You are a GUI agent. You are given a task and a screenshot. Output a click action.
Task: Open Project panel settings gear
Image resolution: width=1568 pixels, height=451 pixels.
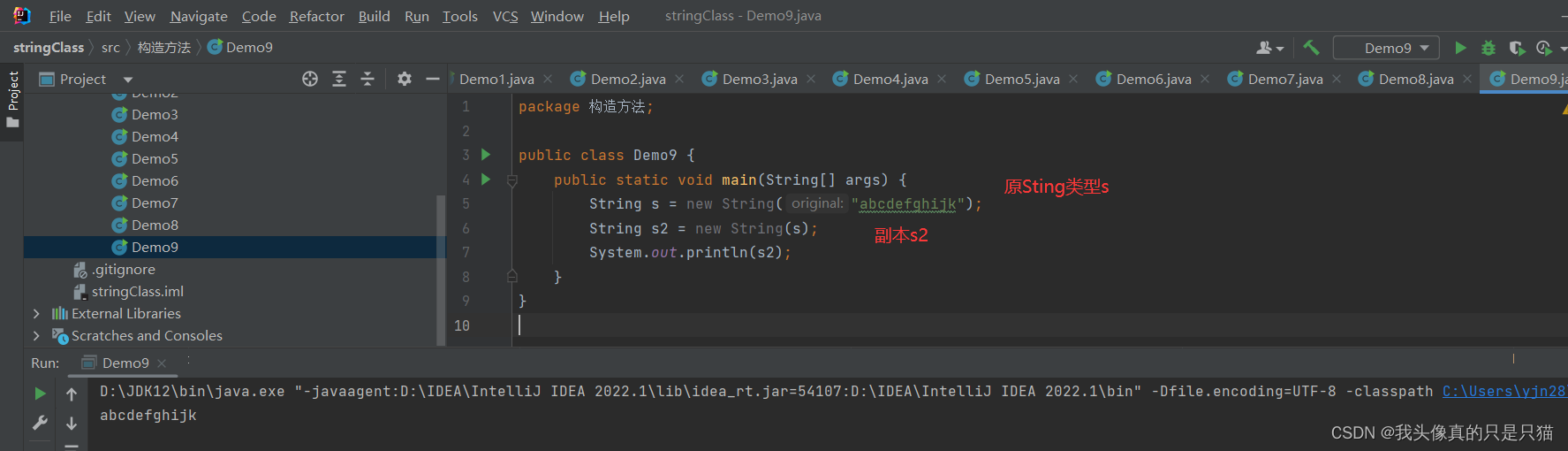(x=405, y=79)
